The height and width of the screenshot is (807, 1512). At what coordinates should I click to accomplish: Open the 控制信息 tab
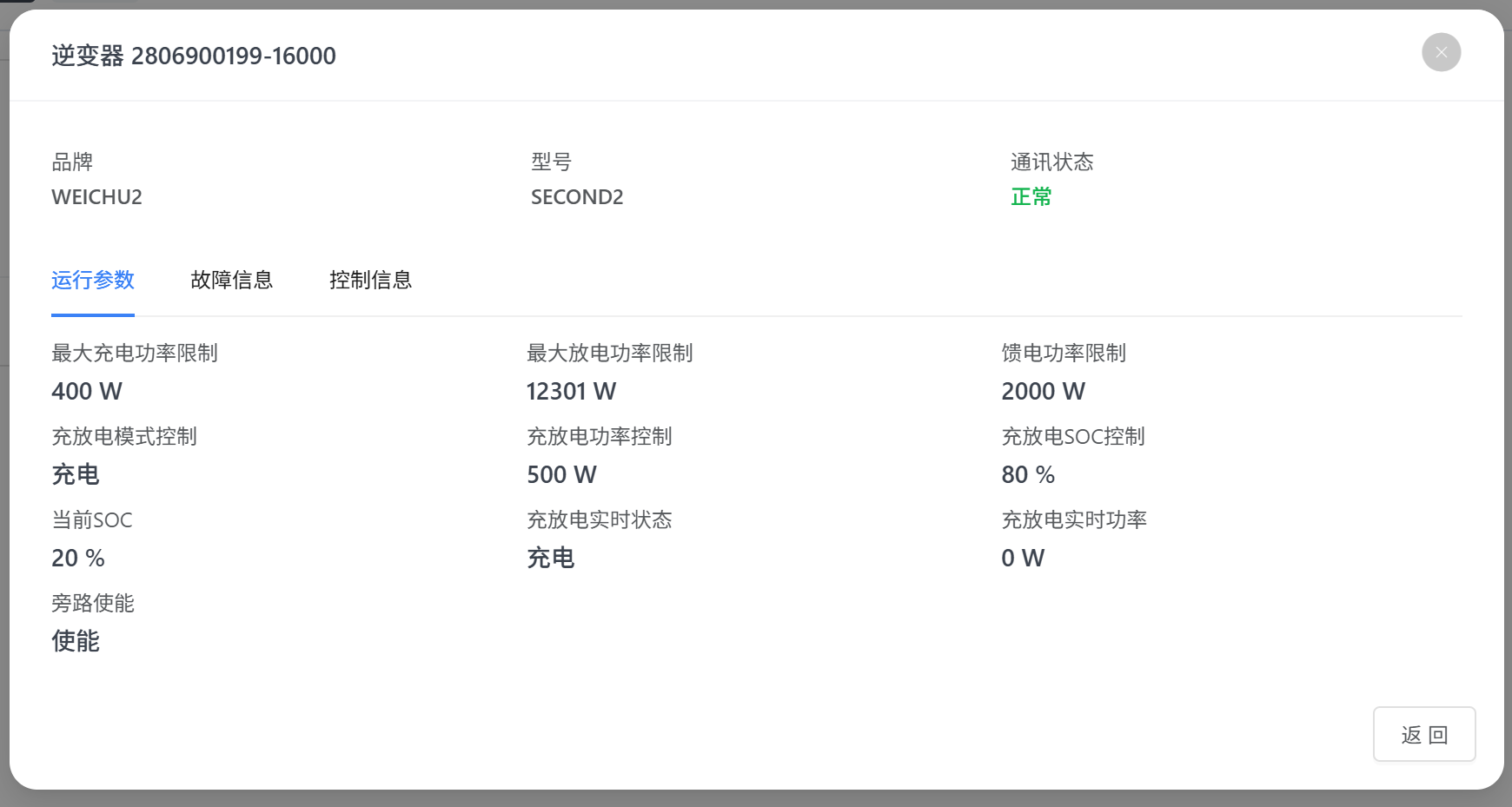370,280
